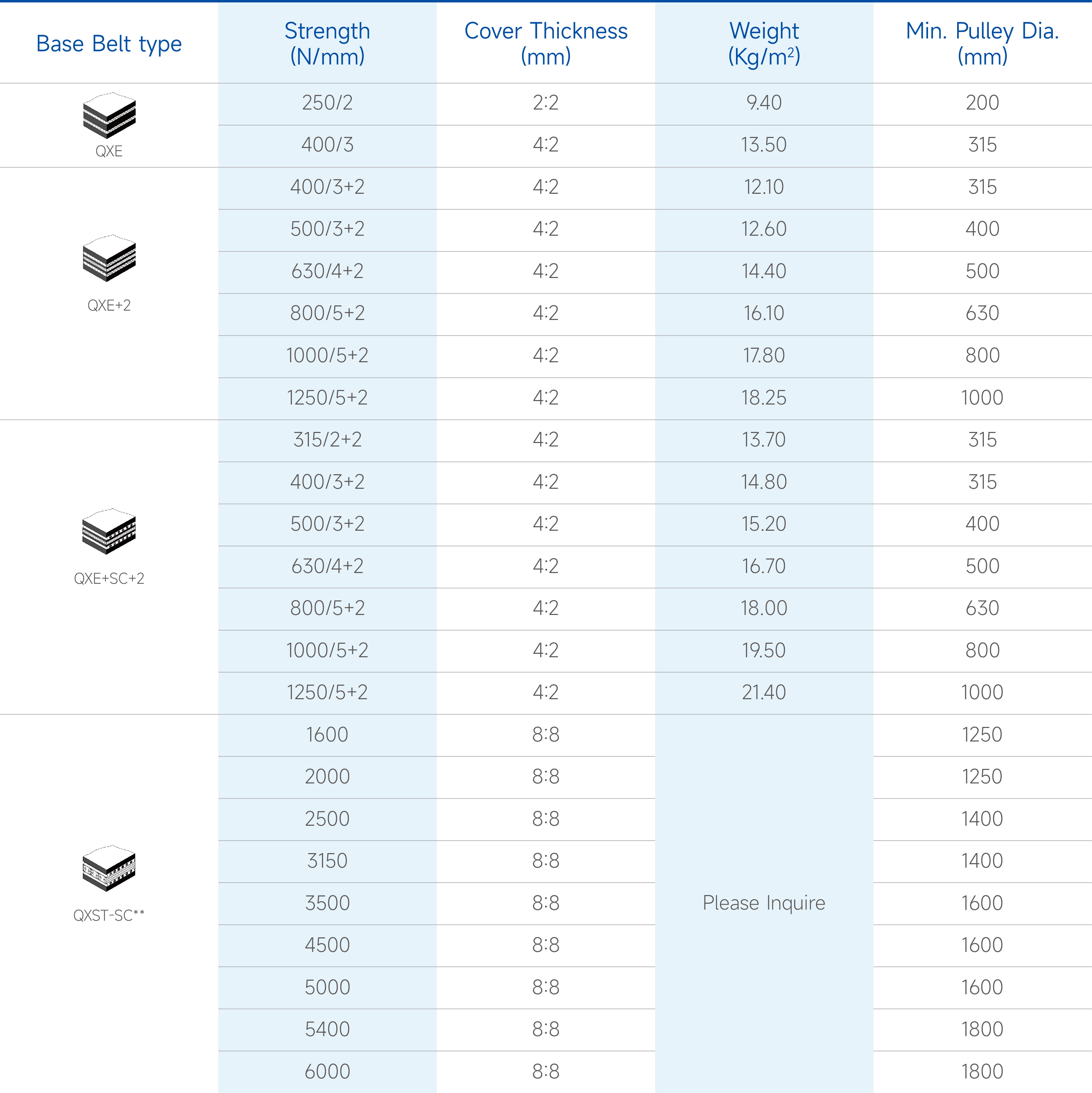Click the Base Belt type column header
Screen dimensions: 1092x1093
[x=109, y=44]
